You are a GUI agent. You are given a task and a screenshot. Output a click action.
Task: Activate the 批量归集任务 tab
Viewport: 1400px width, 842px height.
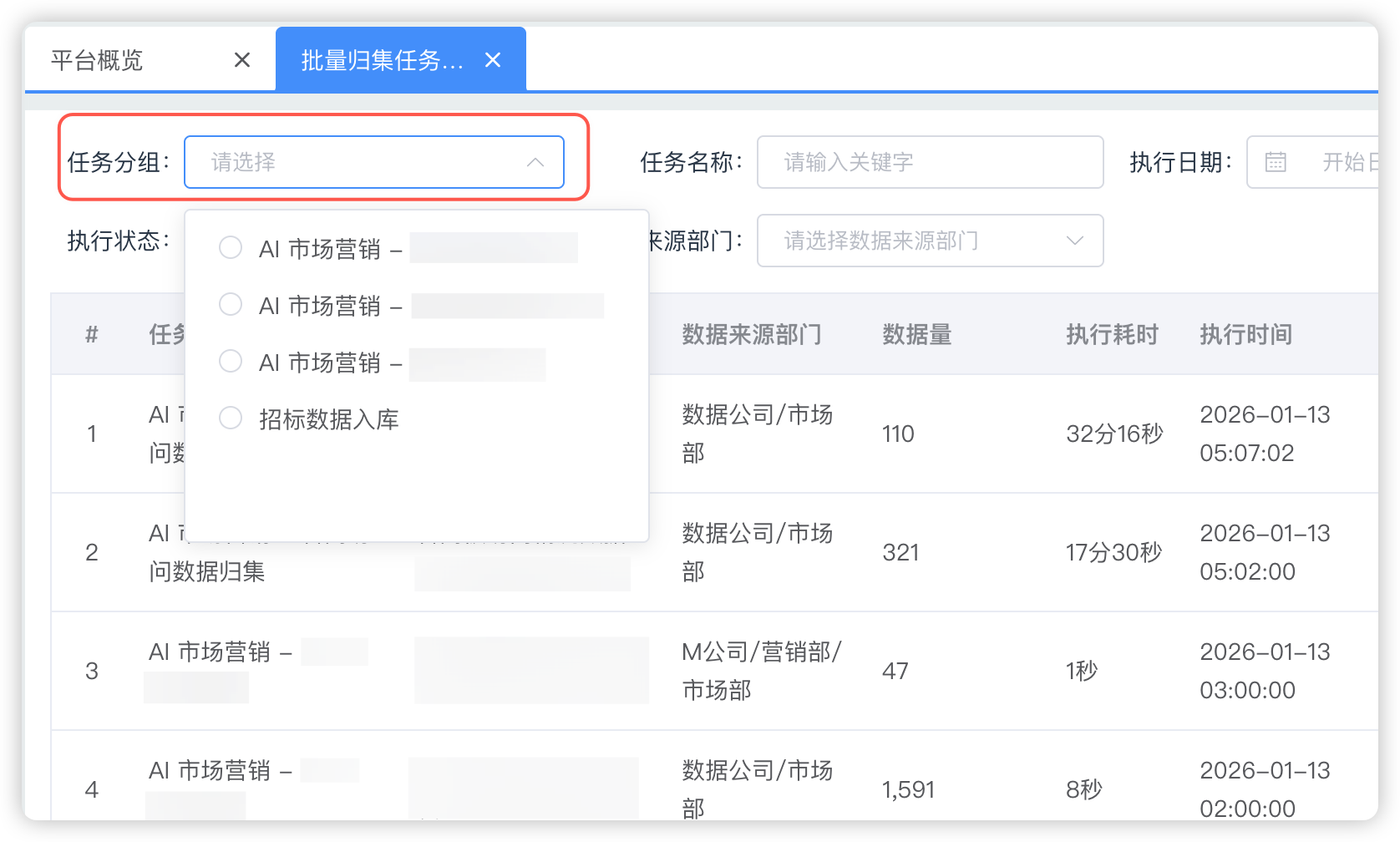tap(381, 60)
